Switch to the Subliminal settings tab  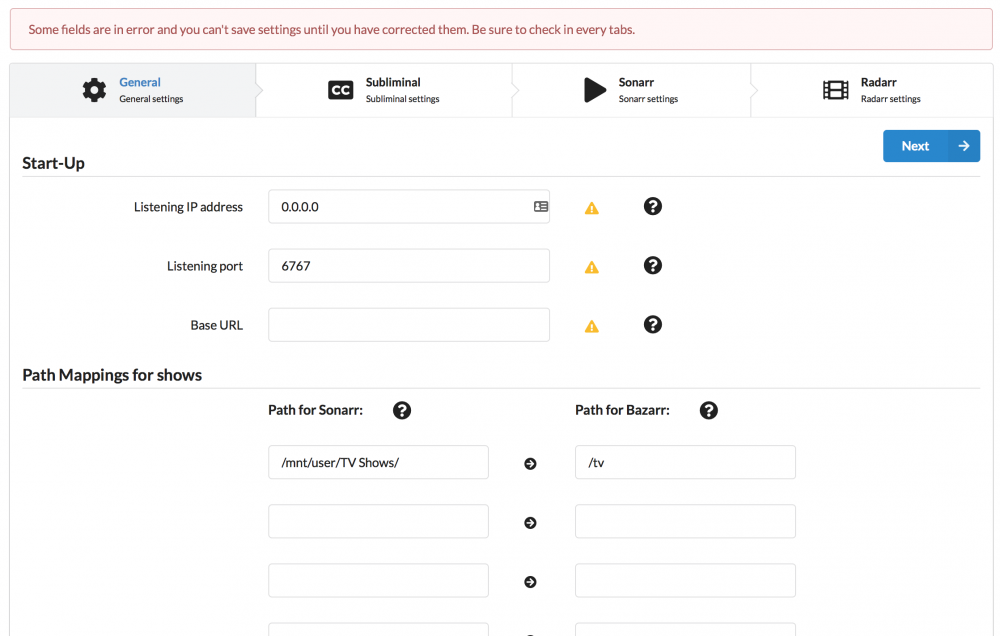384,90
